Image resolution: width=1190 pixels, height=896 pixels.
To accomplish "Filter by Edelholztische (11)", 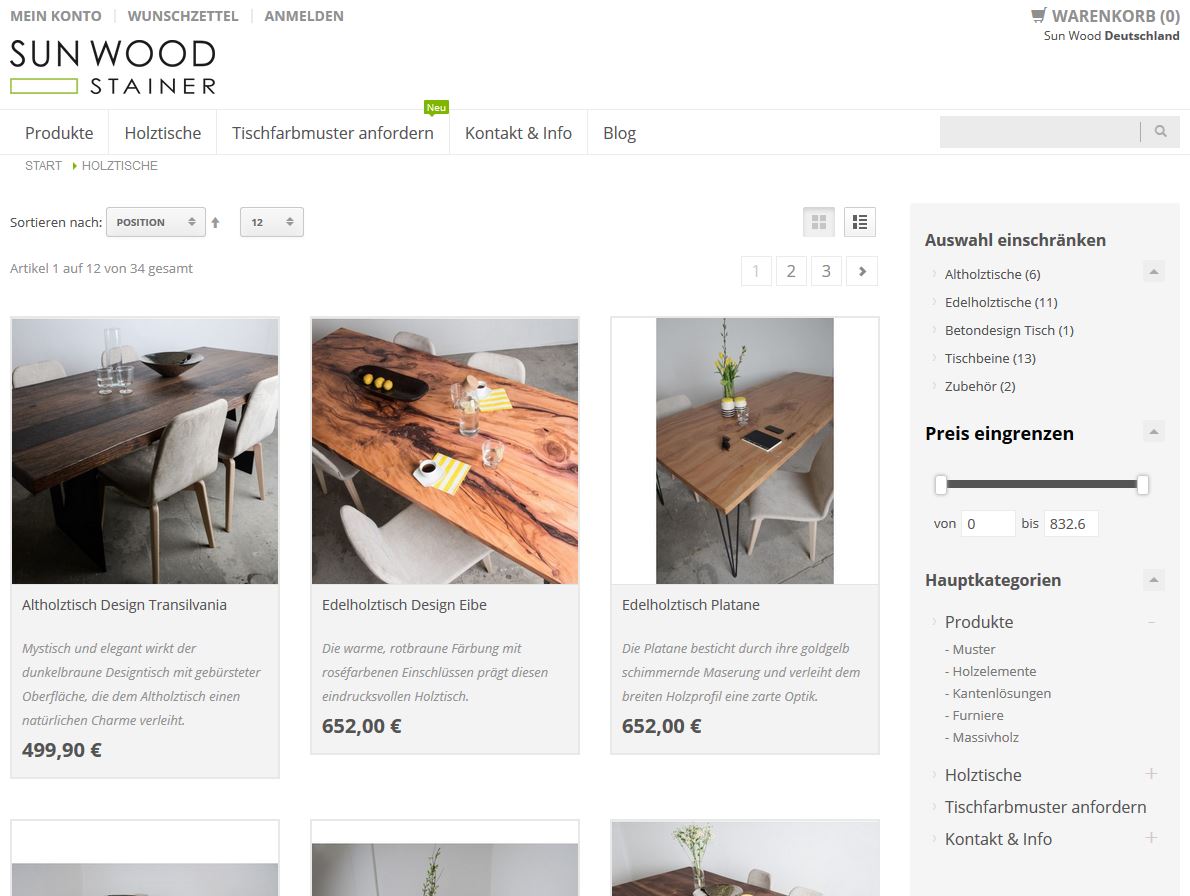I will coord(1001,302).
